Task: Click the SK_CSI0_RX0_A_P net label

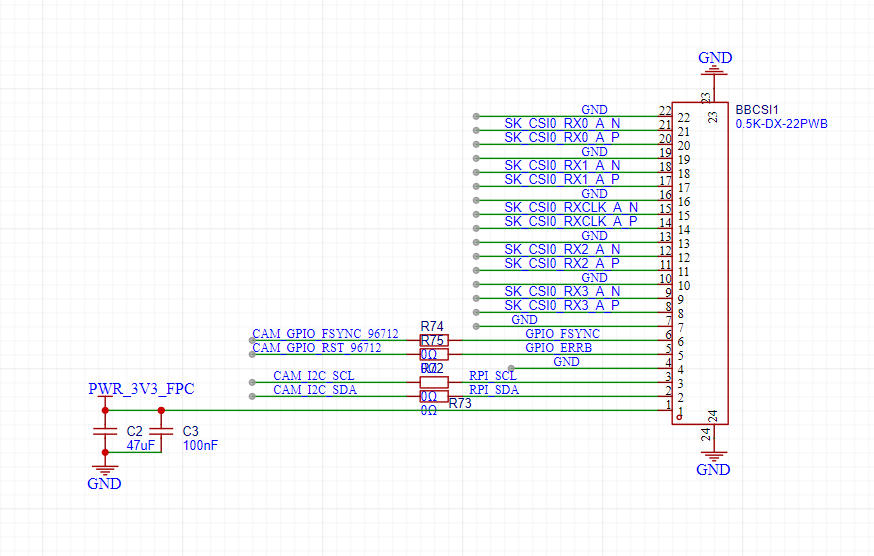Action: coord(561,137)
